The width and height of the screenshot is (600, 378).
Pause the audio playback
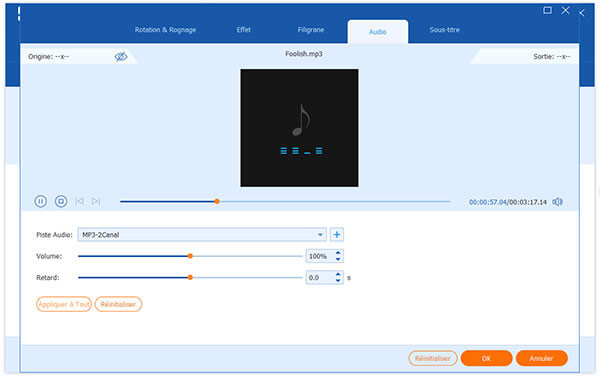pyautogui.click(x=41, y=201)
